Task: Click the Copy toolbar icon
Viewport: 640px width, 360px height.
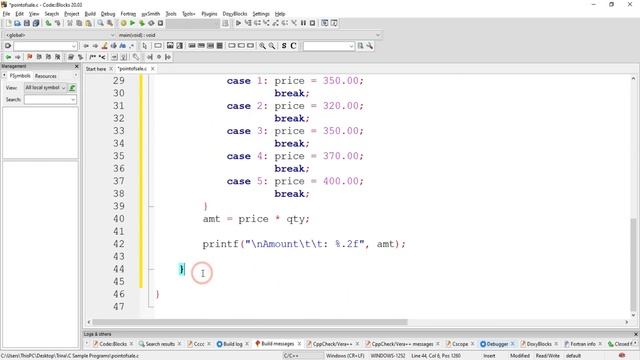Action: coord(79,23)
